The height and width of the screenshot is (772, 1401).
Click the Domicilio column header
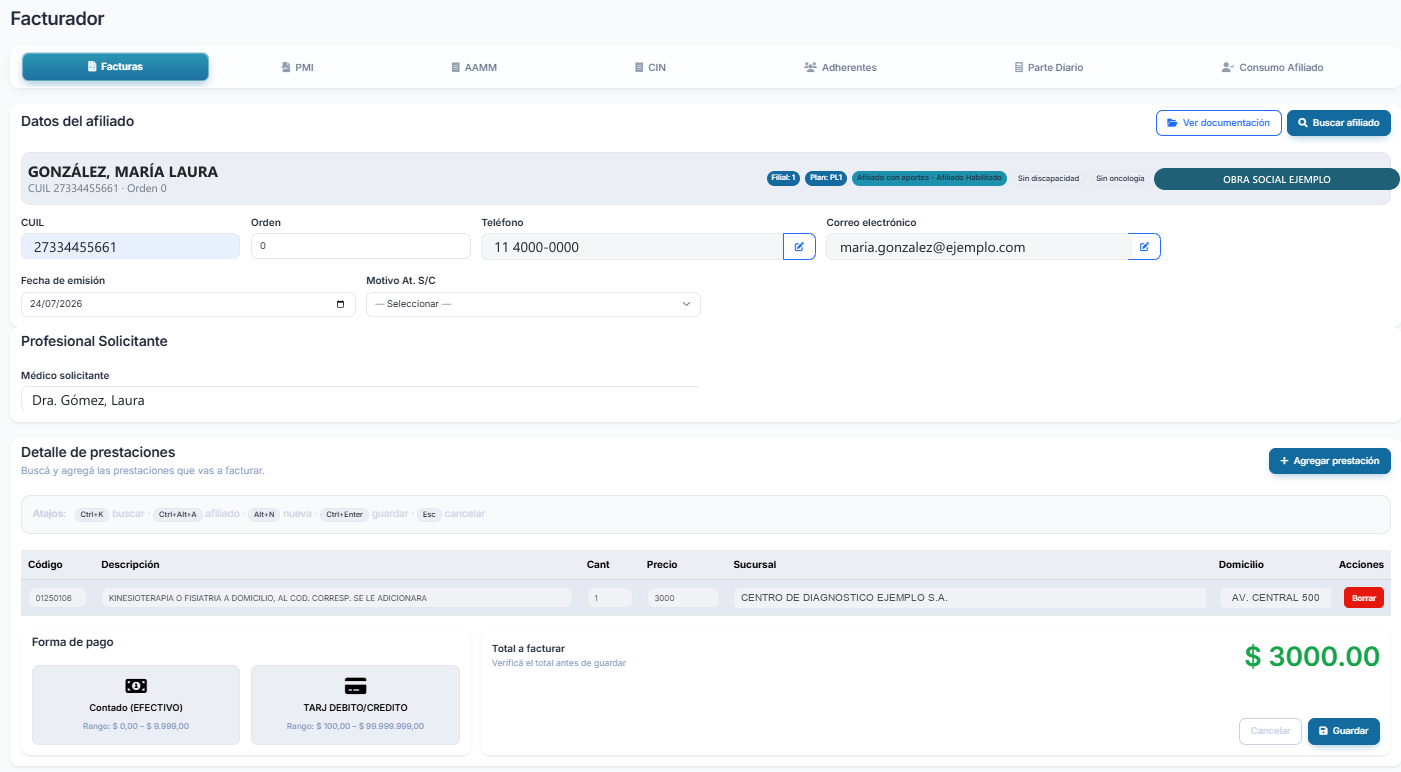[x=1241, y=565]
